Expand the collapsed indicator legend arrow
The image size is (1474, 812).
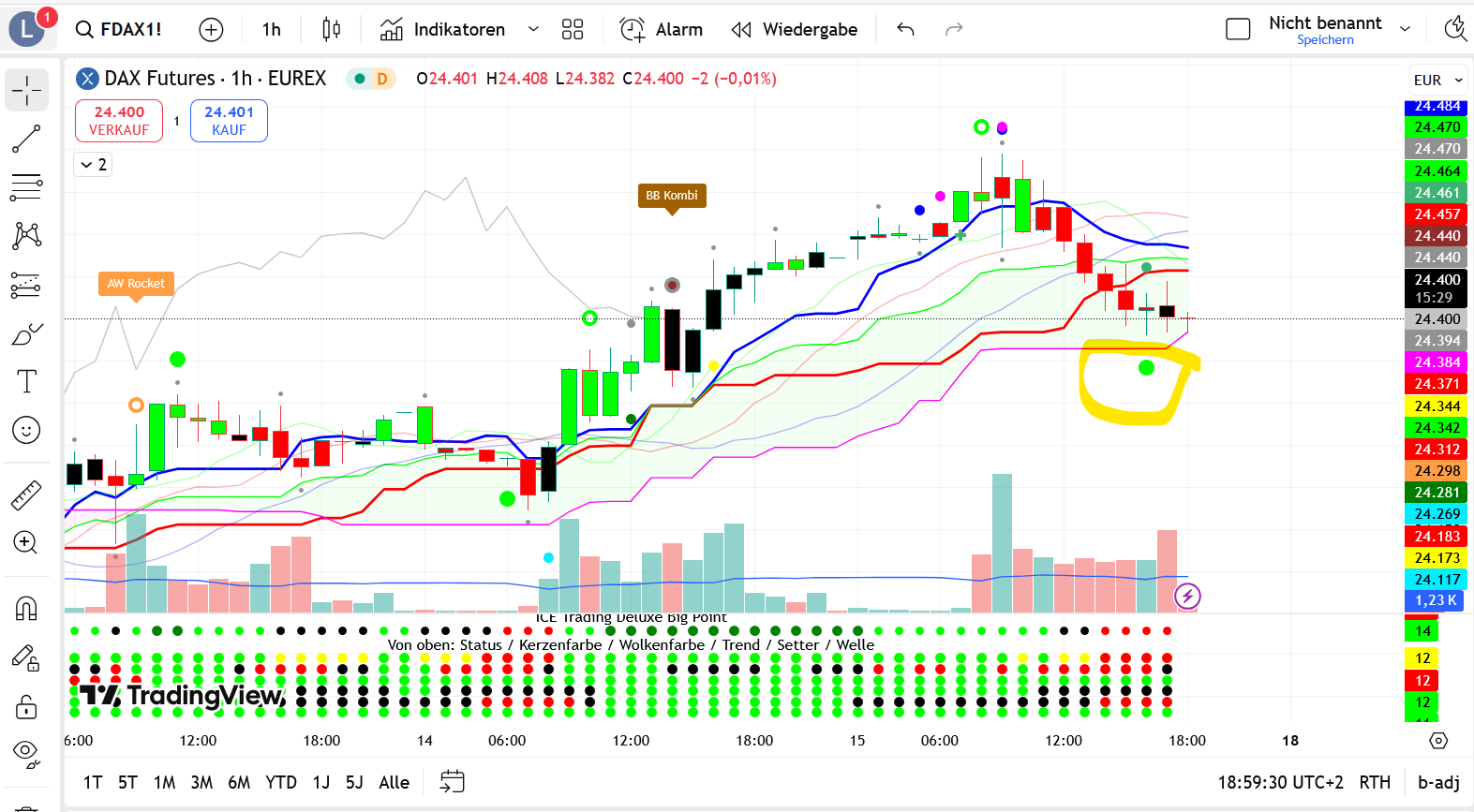[x=93, y=165]
